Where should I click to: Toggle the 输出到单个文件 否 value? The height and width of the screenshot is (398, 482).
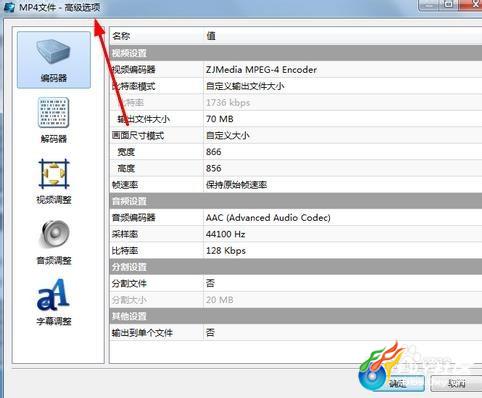343,333
